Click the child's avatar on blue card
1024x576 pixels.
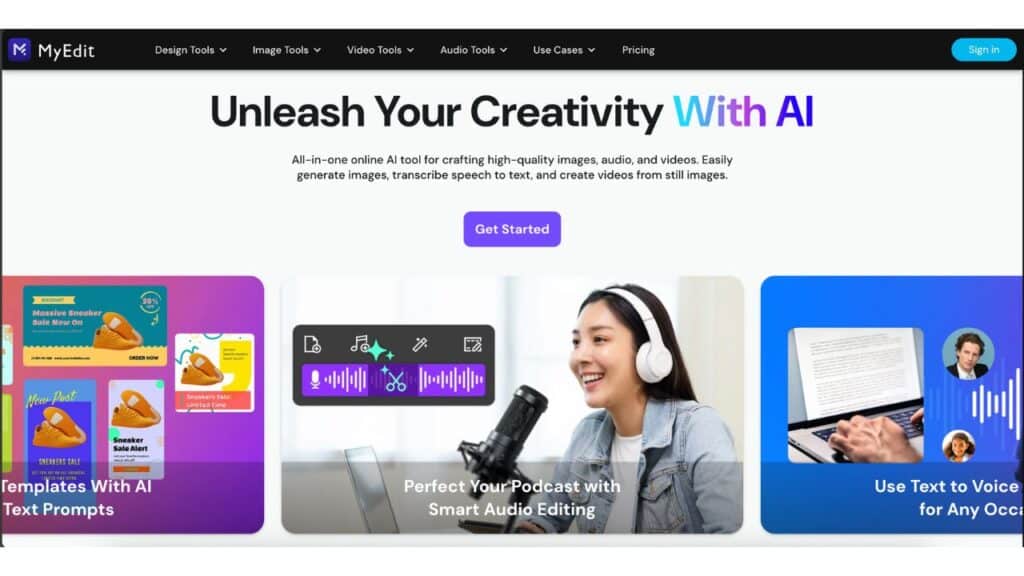[958, 446]
